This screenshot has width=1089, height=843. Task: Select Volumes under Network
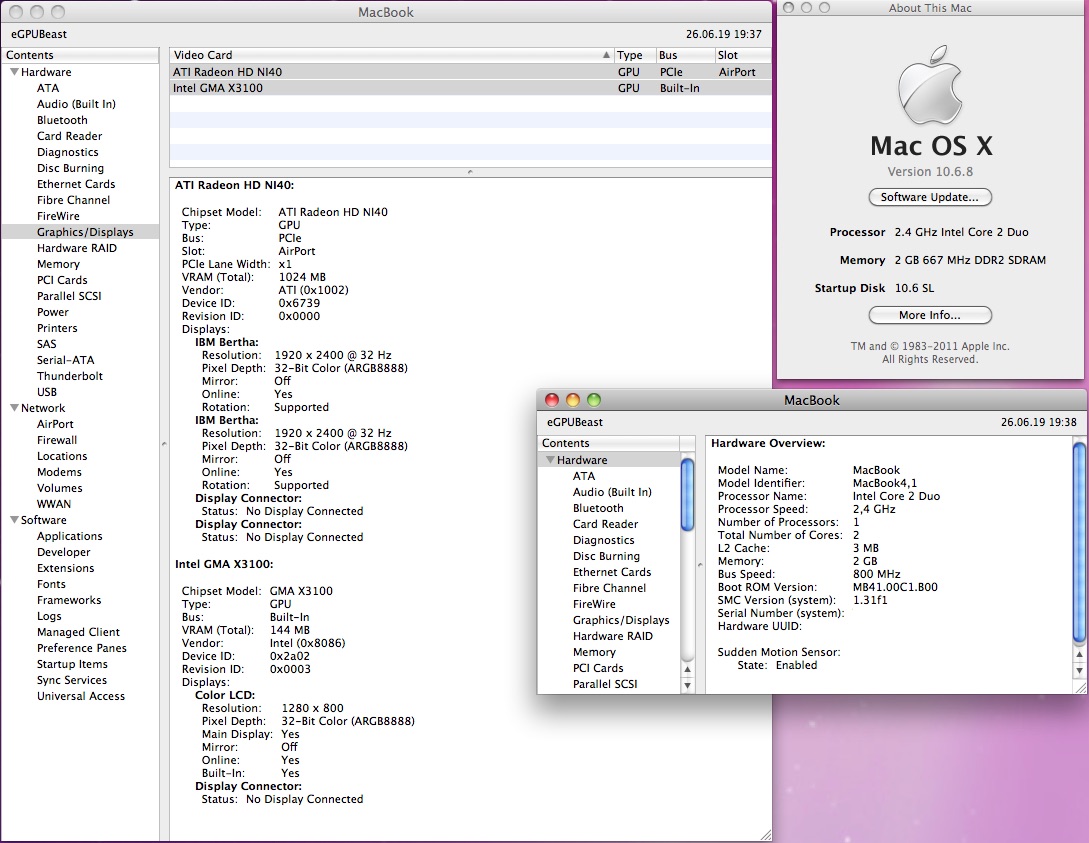click(59, 487)
